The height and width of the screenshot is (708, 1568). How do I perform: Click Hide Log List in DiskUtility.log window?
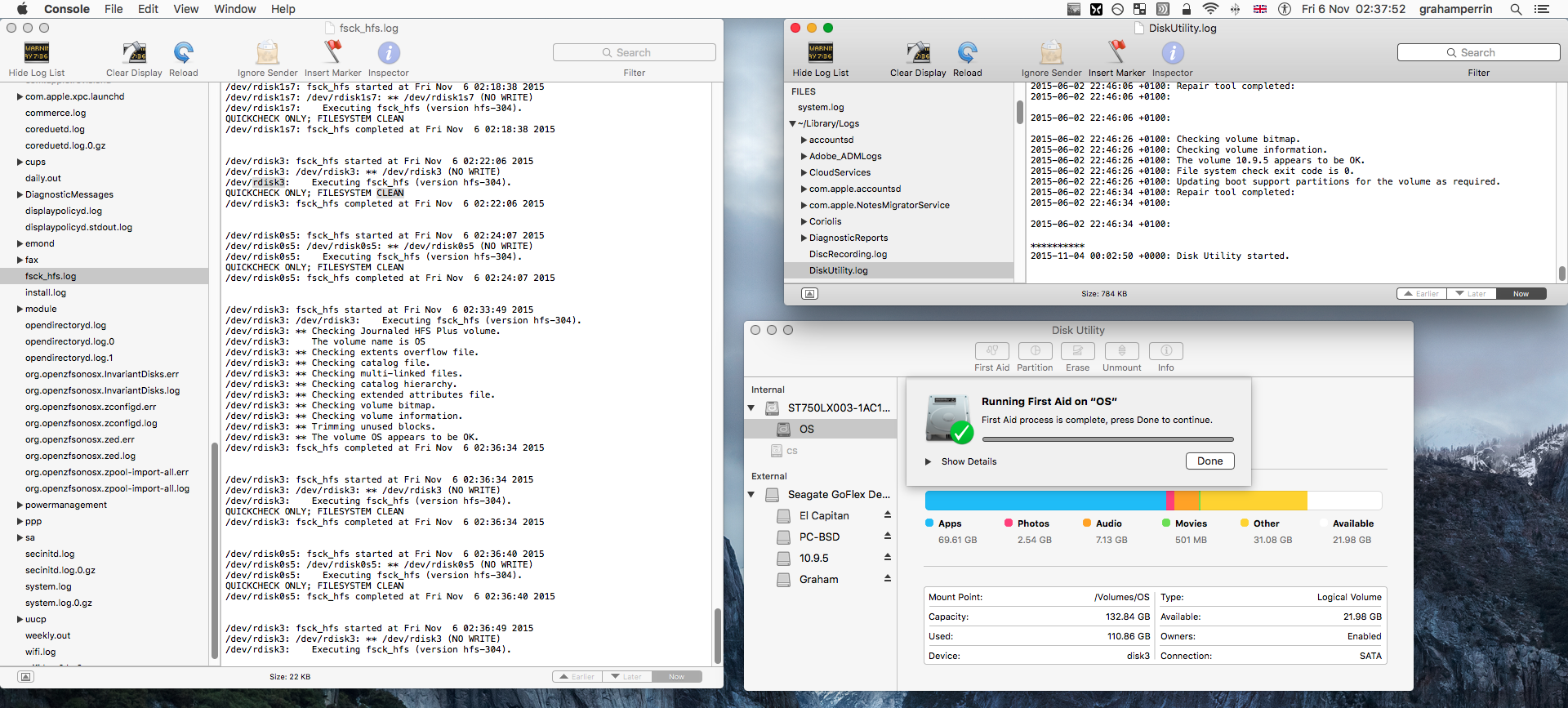pos(821,59)
